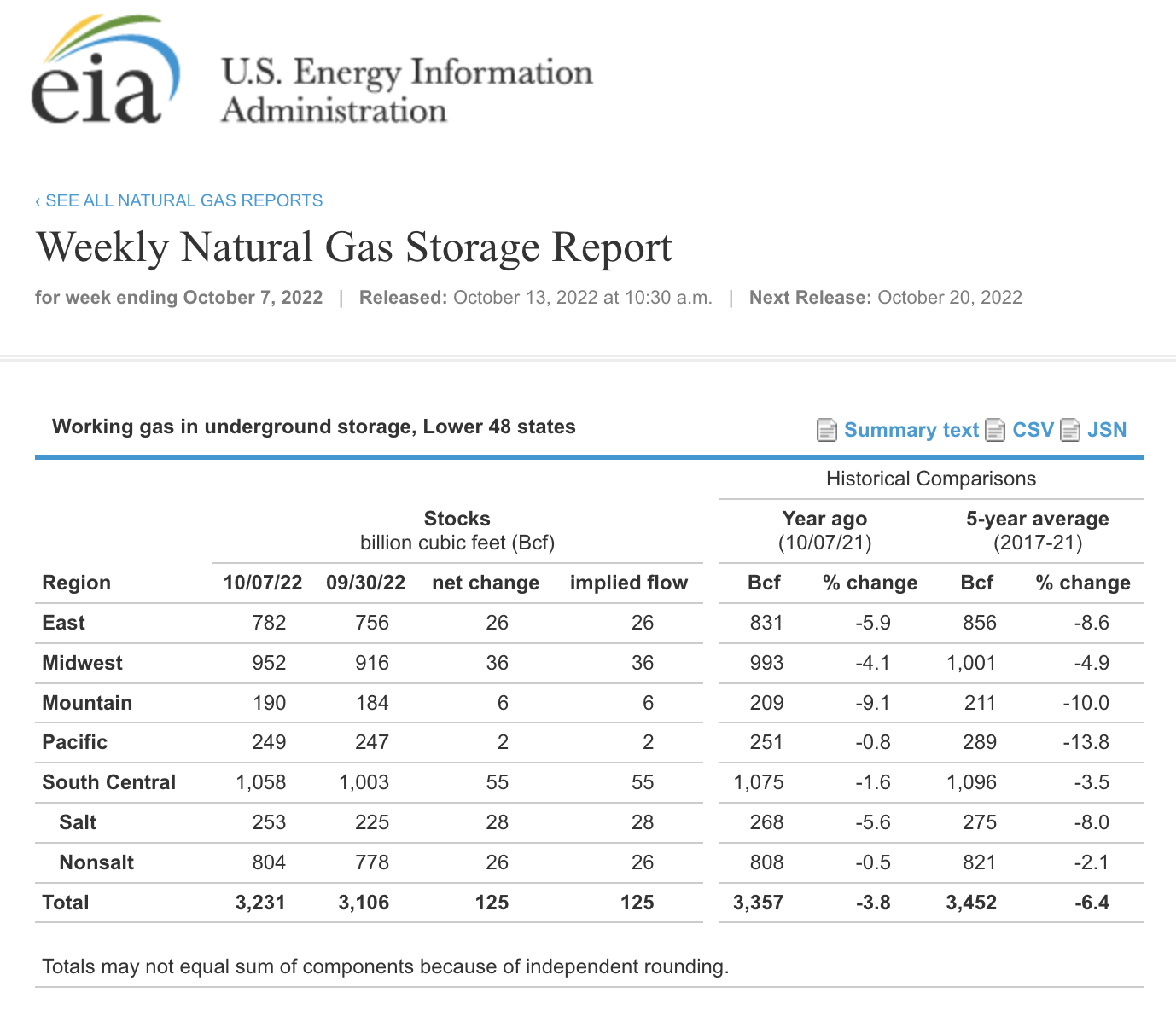
Task: Open the JSN data link
Action: (x=1106, y=430)
